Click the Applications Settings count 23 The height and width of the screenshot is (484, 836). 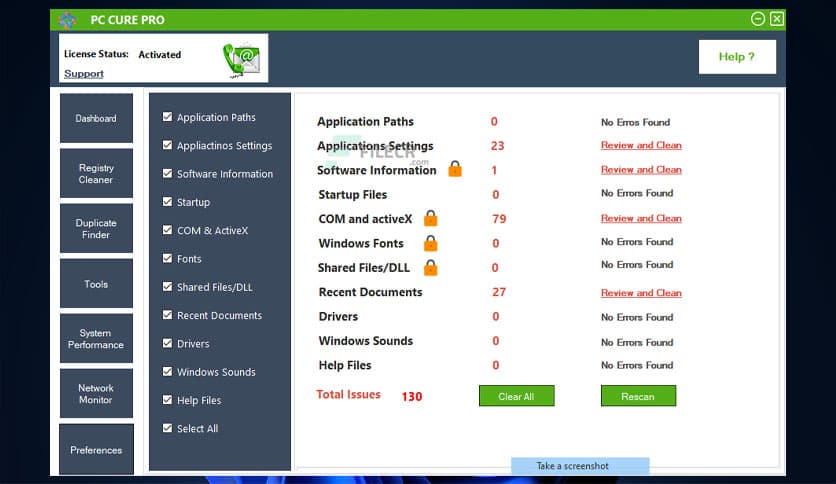(497, 146)
